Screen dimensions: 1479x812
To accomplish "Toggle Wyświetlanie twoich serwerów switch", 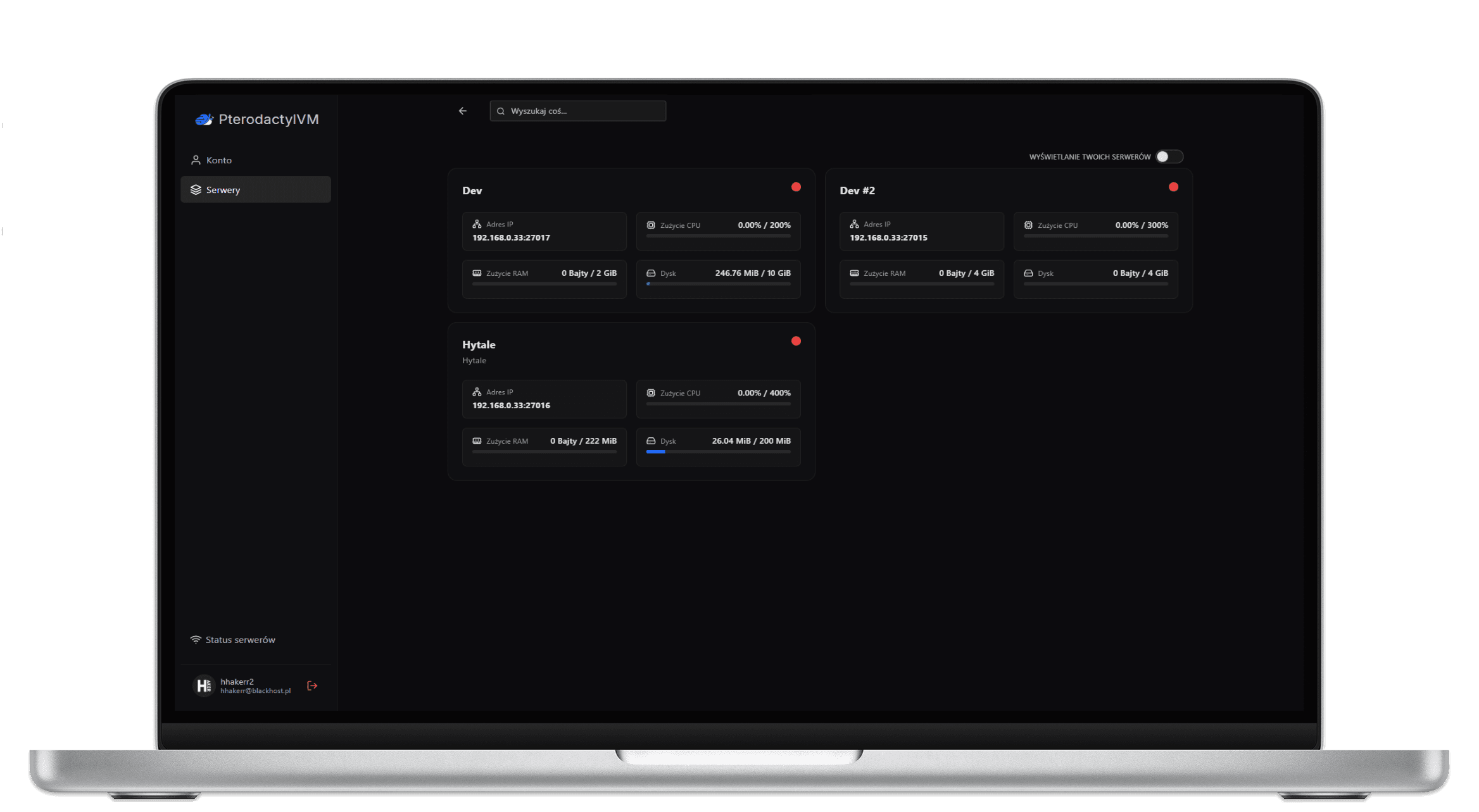I will coord(1168,156).
